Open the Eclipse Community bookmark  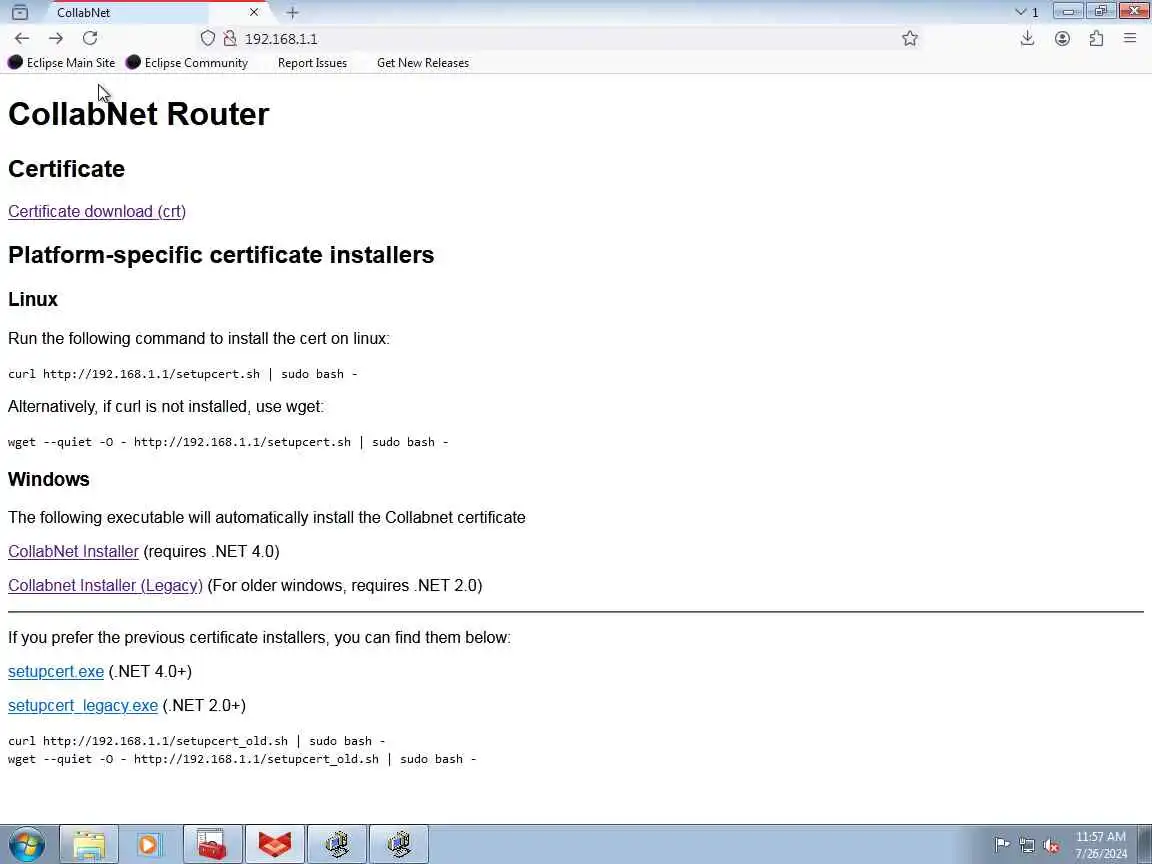[187, 62]
